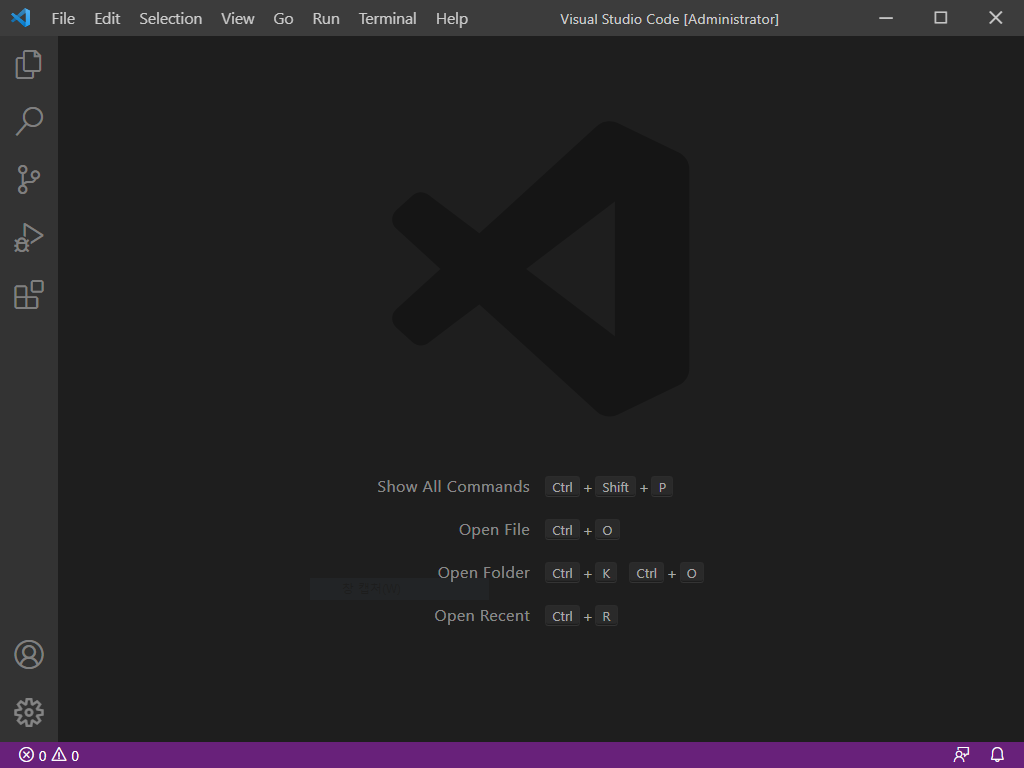Open the Source Control view icon
The height and width of the screenshot is (768, 1024).
coord(29,179)
